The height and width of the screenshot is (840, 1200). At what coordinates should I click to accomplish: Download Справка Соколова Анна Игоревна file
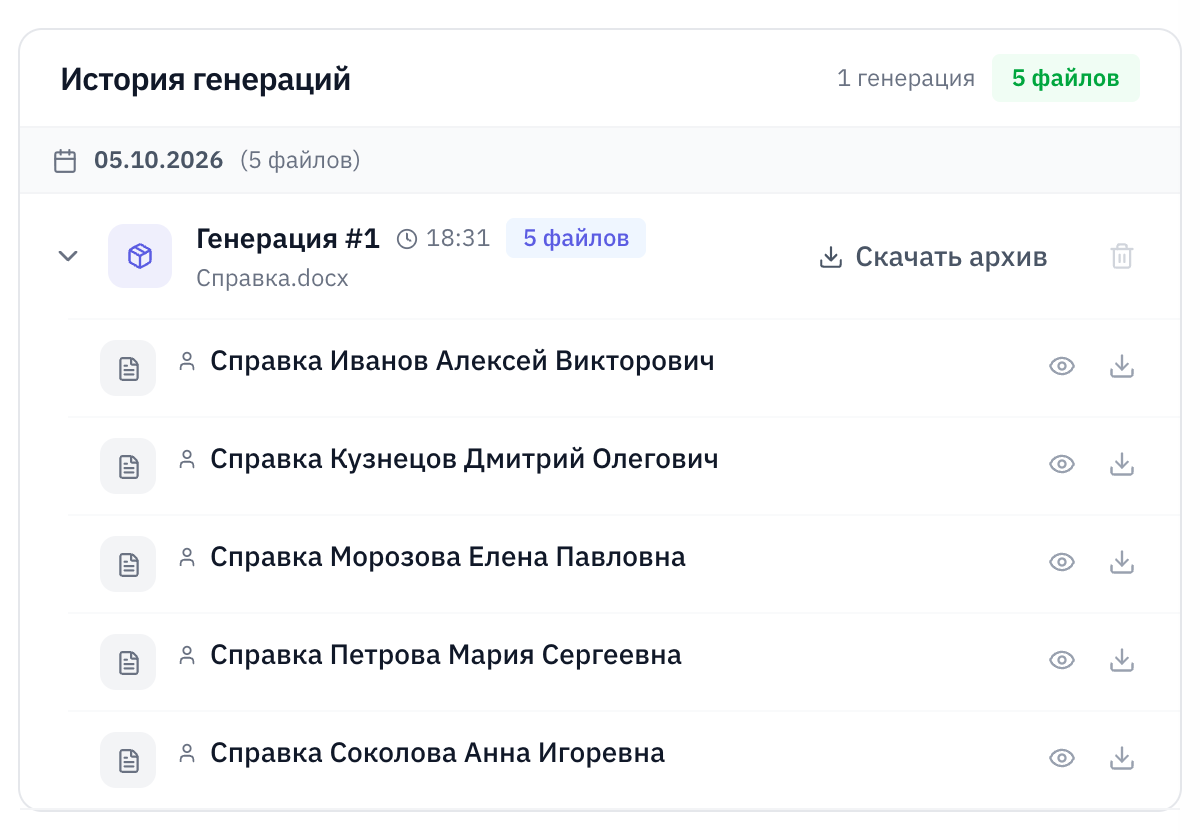point(1122,758)
